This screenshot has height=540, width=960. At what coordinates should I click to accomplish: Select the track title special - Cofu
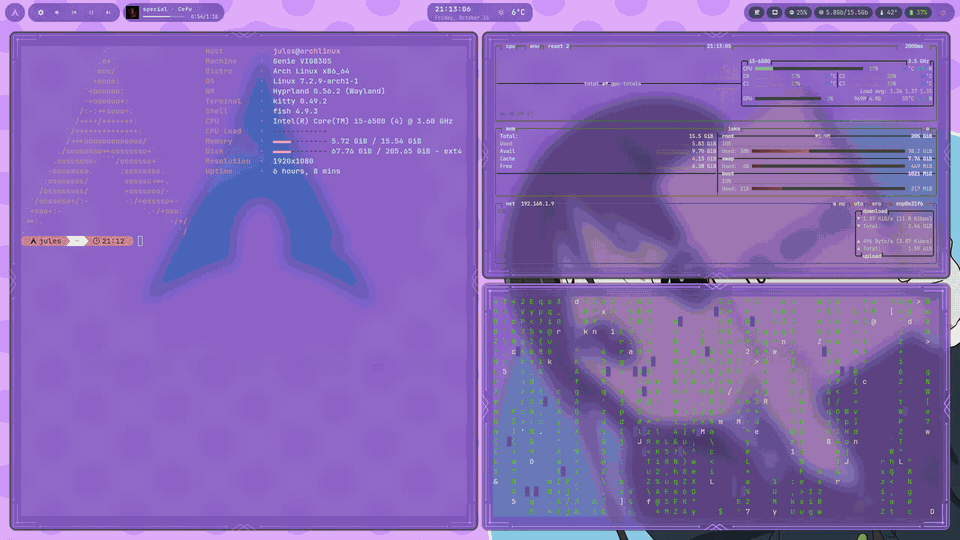(167, 9)
